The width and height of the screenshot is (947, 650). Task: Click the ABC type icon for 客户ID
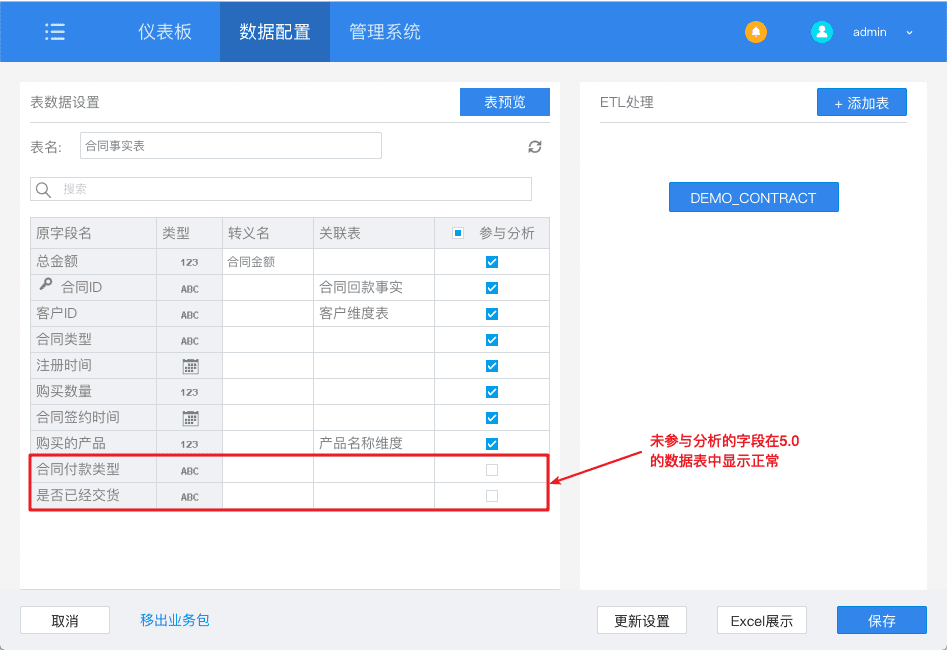tap(190, 315)
